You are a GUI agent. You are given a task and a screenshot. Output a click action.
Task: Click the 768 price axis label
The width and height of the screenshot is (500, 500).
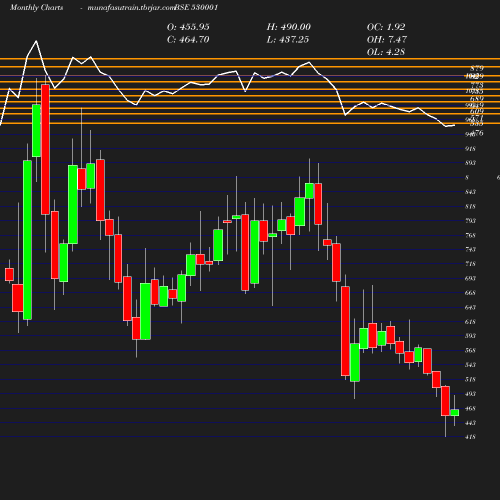(470, 235)
